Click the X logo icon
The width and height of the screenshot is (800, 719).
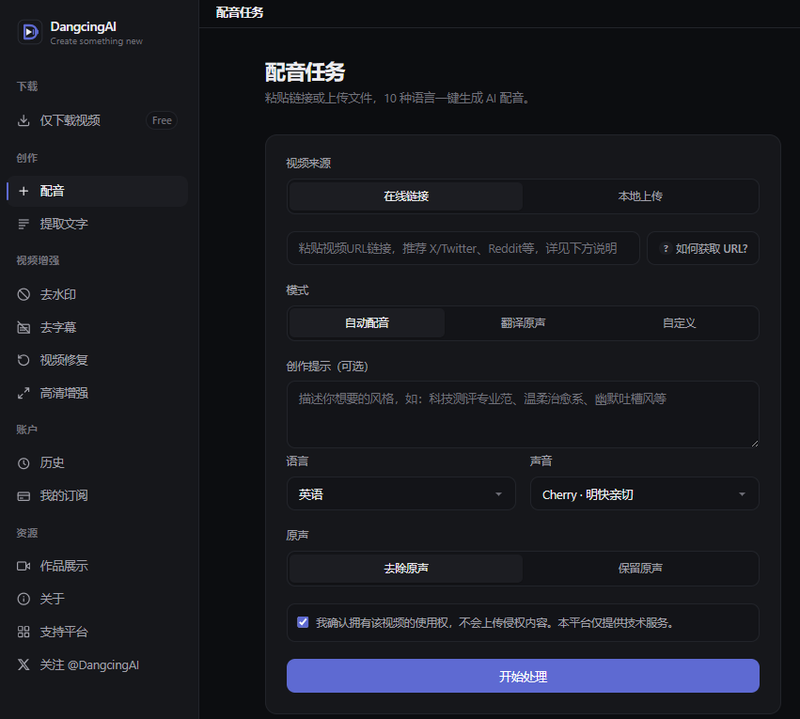pyautogui.click(x=23, y=665)
